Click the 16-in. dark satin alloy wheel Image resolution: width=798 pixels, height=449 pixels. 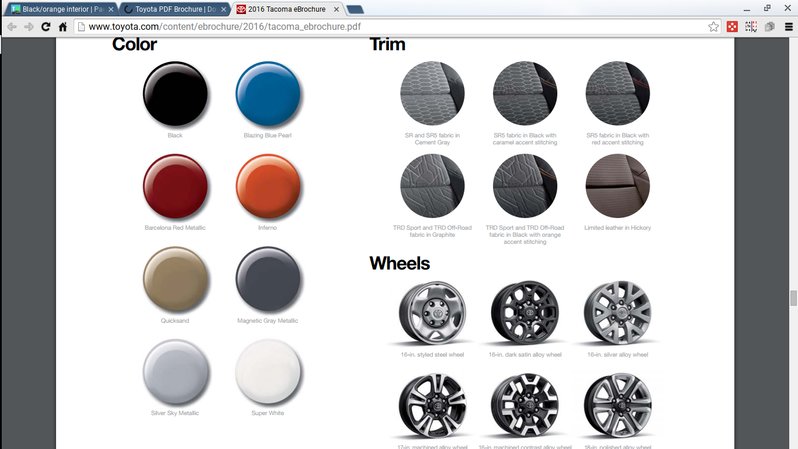(525, 313)
